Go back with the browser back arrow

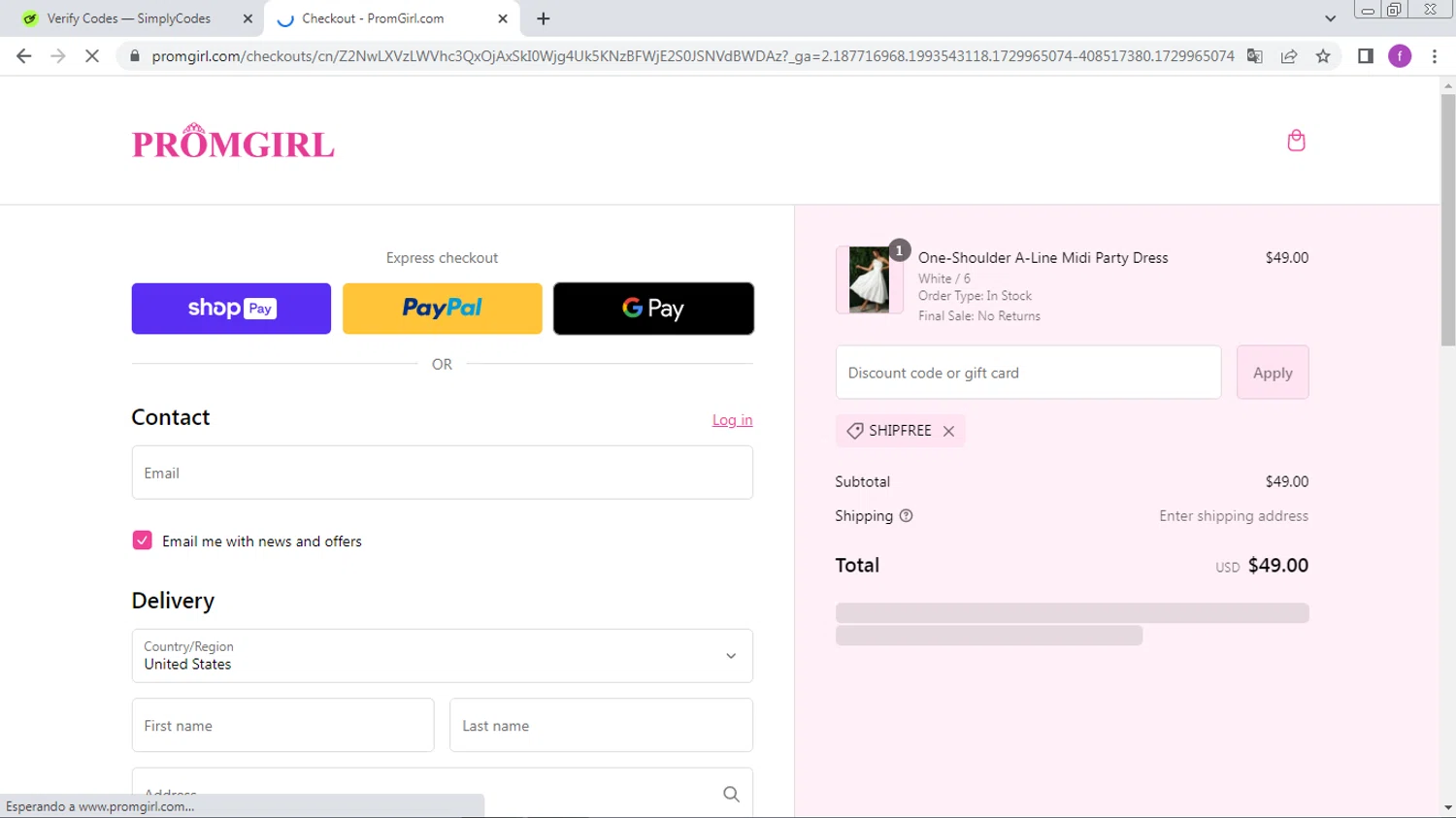24,56
